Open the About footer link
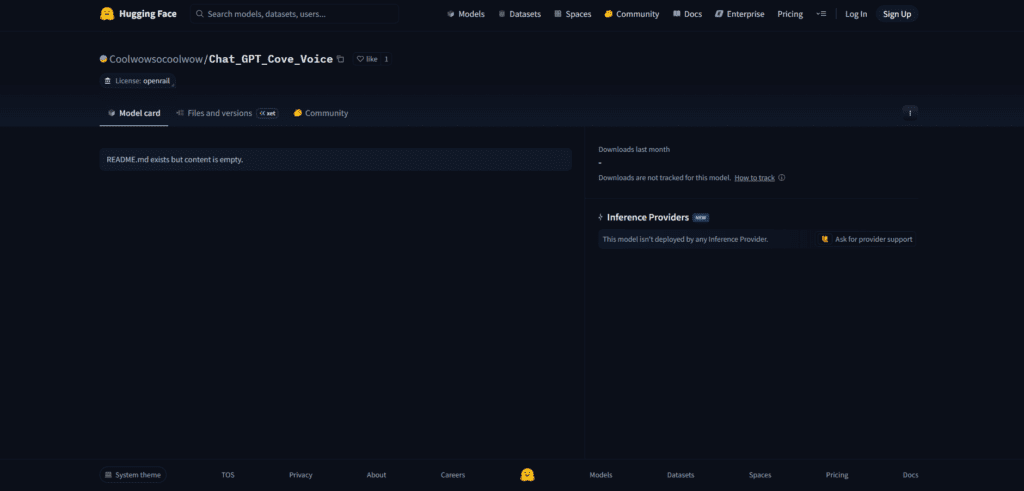The width and height of the screenshot is (1024, 491). point(376,475)
